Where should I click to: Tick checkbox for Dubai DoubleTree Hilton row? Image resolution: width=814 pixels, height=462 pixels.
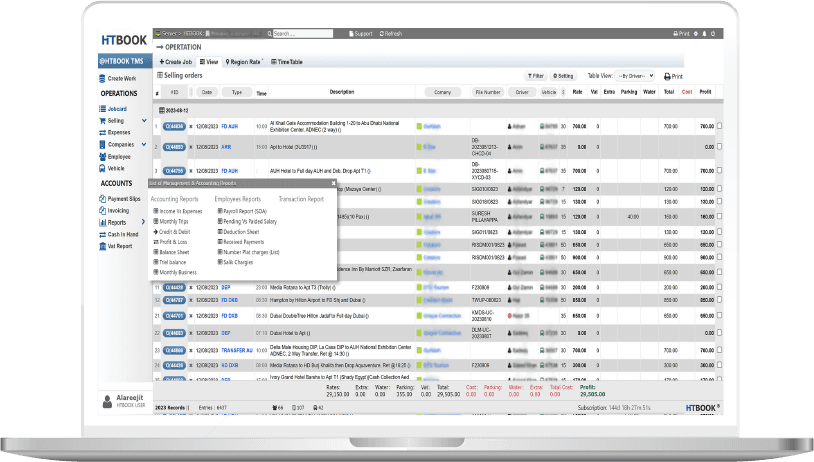click(720, 316)
